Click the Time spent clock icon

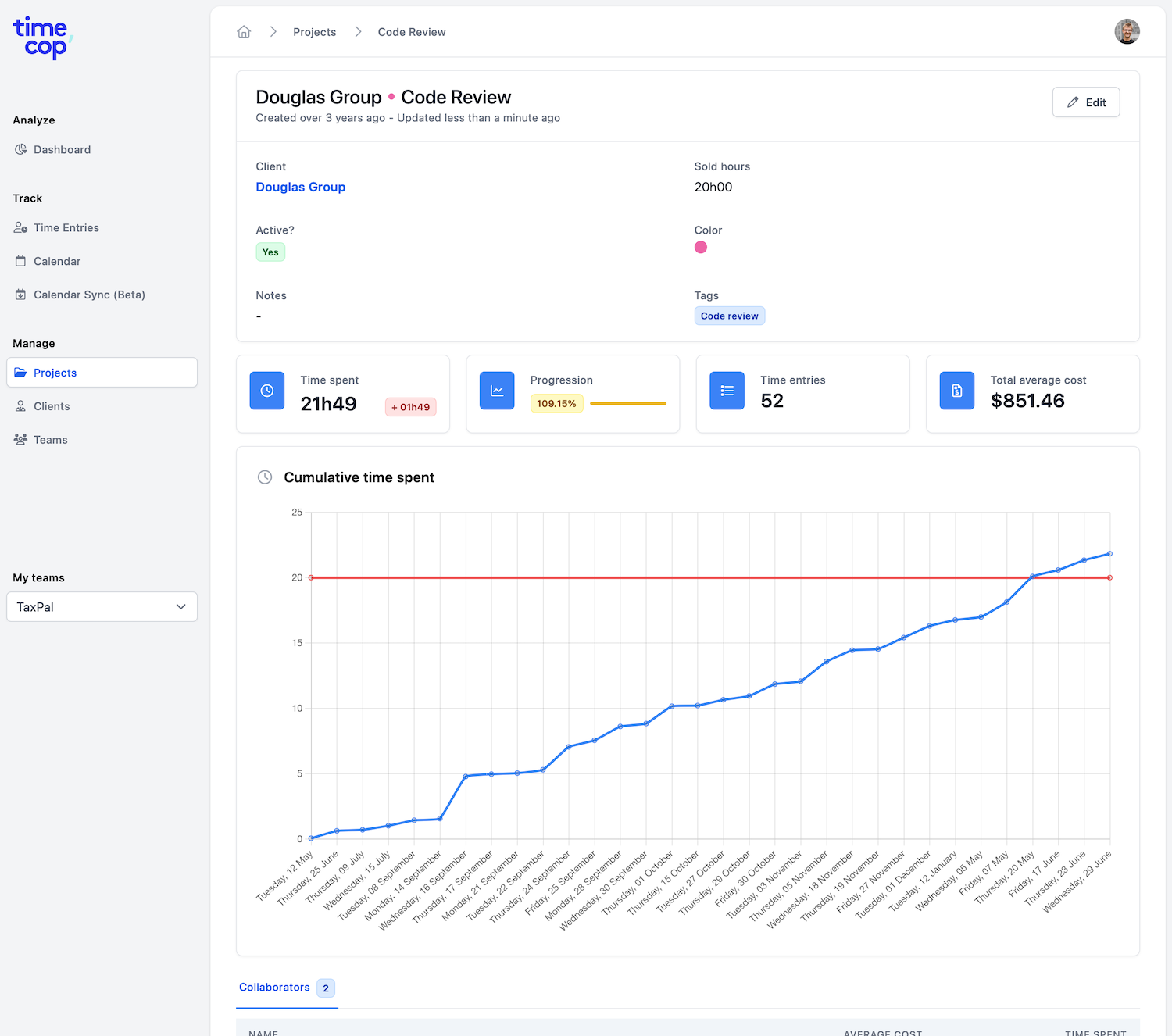coord(267,391)
